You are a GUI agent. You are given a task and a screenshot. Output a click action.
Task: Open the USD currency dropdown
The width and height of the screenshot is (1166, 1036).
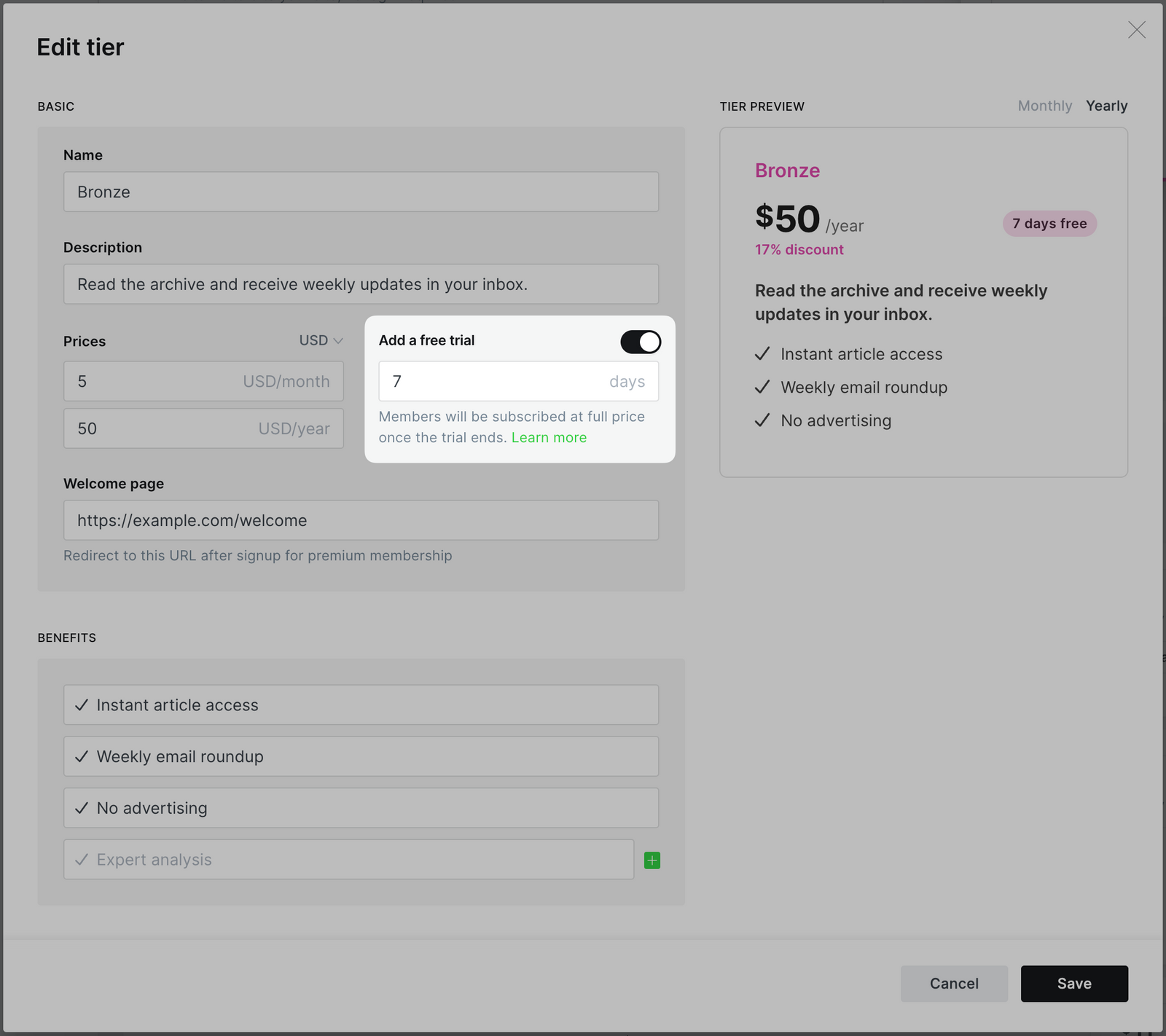coord(321,340)
